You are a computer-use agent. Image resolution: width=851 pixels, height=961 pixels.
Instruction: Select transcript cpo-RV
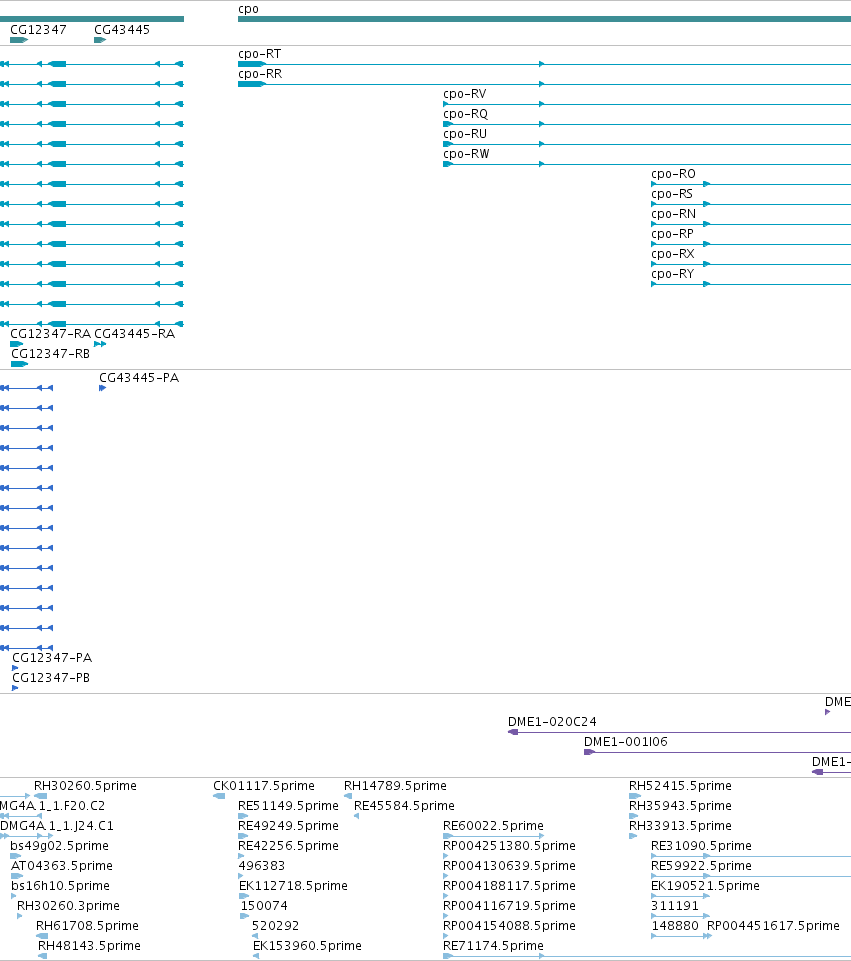coord(464,94)
